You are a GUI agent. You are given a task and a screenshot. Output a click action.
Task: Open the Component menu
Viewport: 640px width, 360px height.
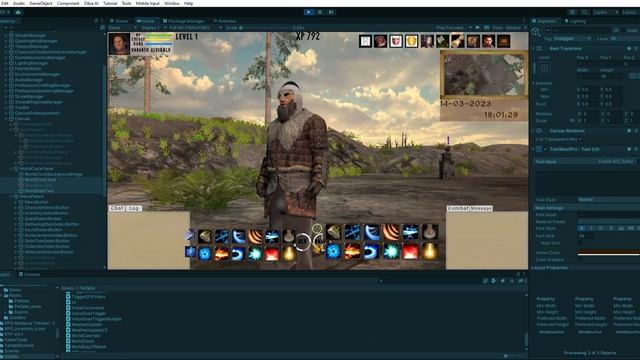68,3
